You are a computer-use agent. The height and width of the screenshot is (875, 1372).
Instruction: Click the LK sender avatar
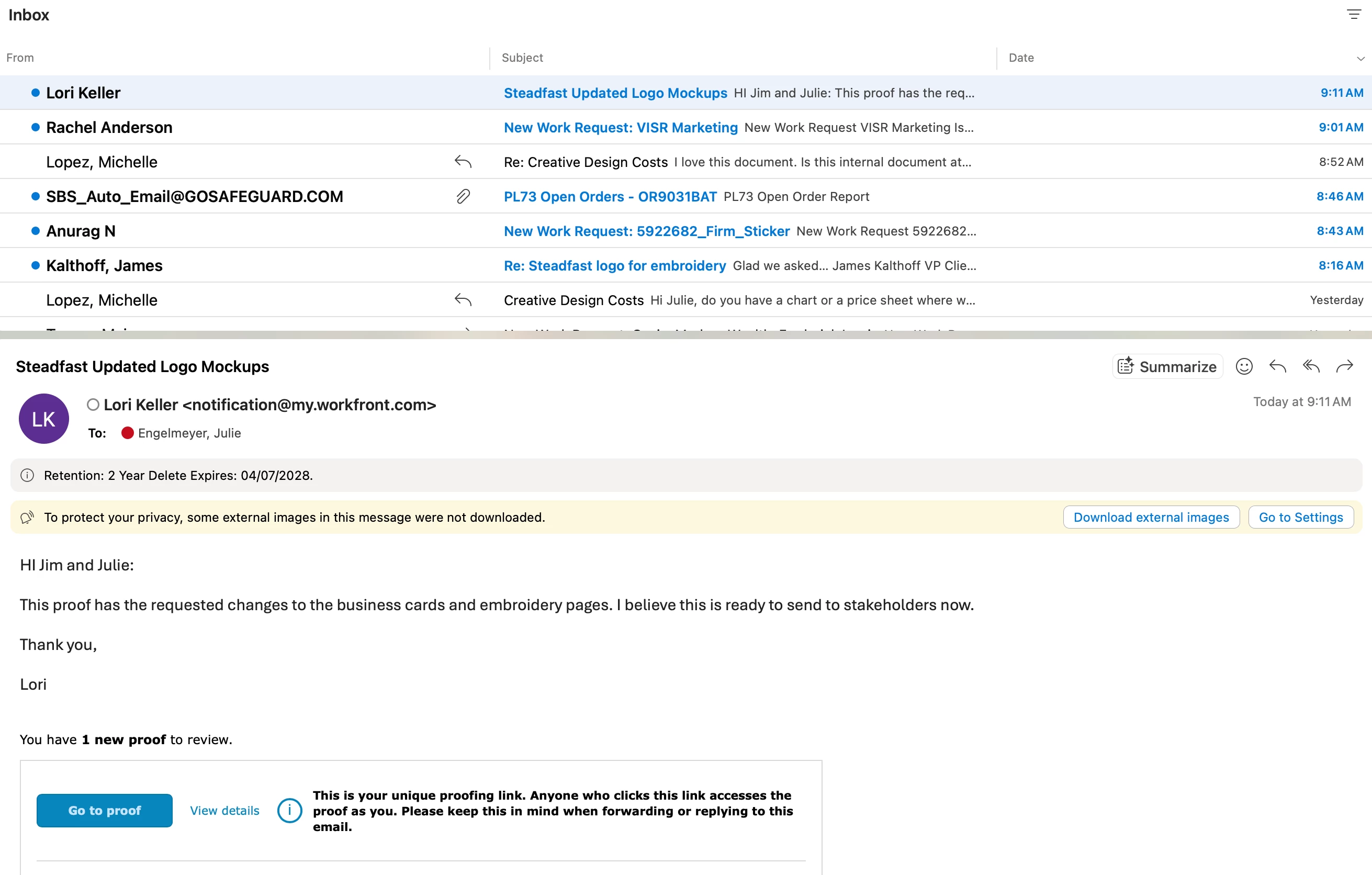coord(44,419)
